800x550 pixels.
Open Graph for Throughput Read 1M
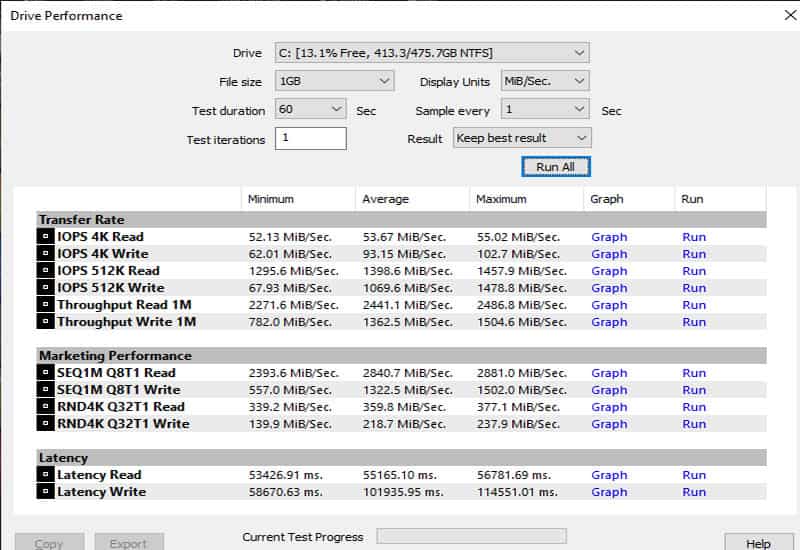pyautogui.click(x=609, y=305)
